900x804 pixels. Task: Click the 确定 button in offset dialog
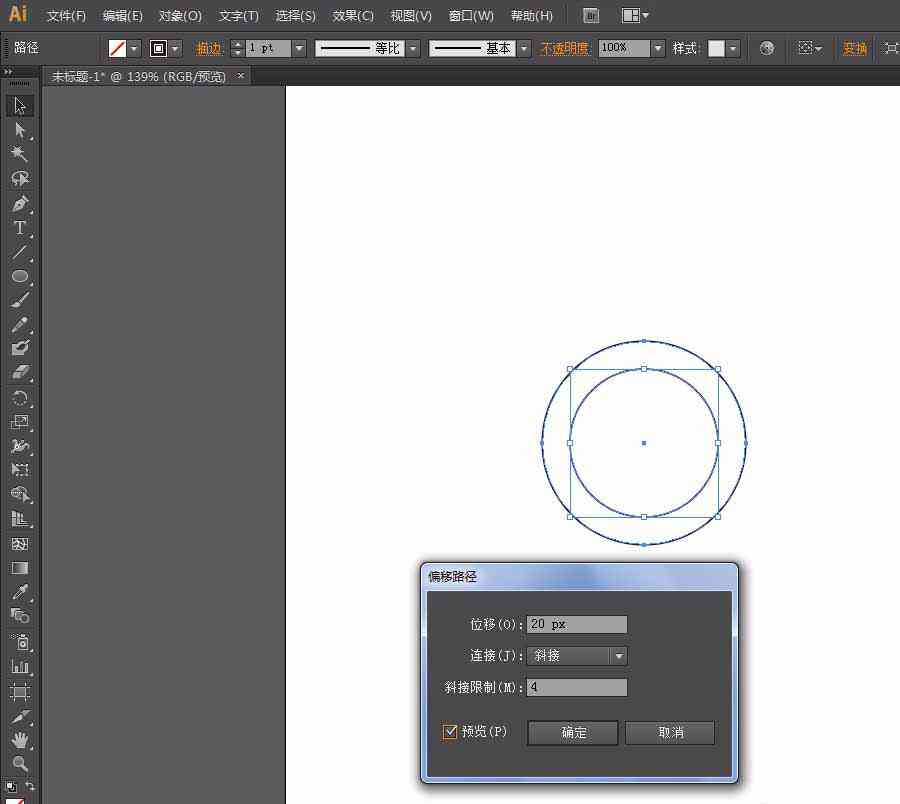(x=573, y=733)
